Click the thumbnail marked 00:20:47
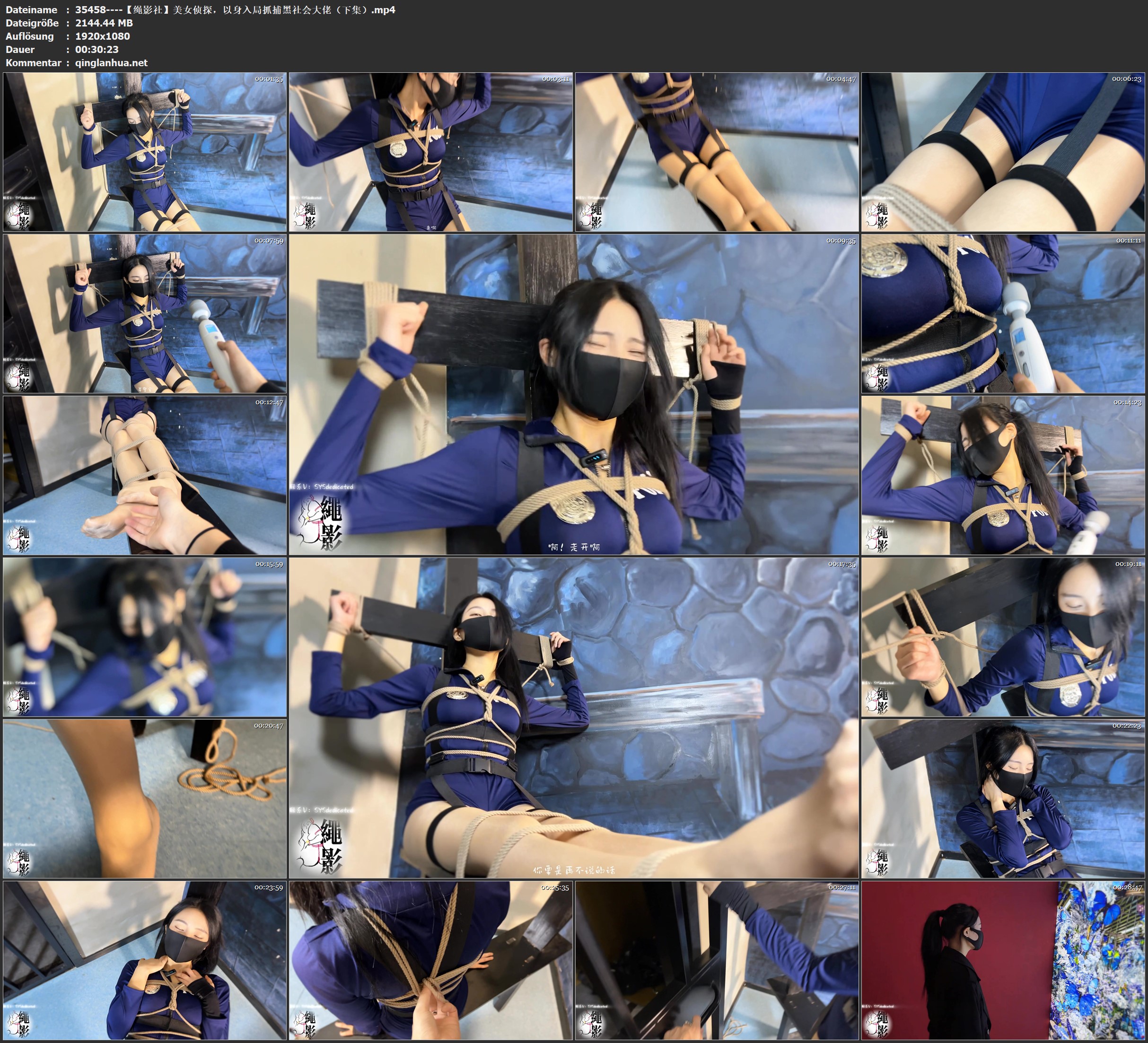Viewport: 1148px width, 1043px height. click(145, 798)
